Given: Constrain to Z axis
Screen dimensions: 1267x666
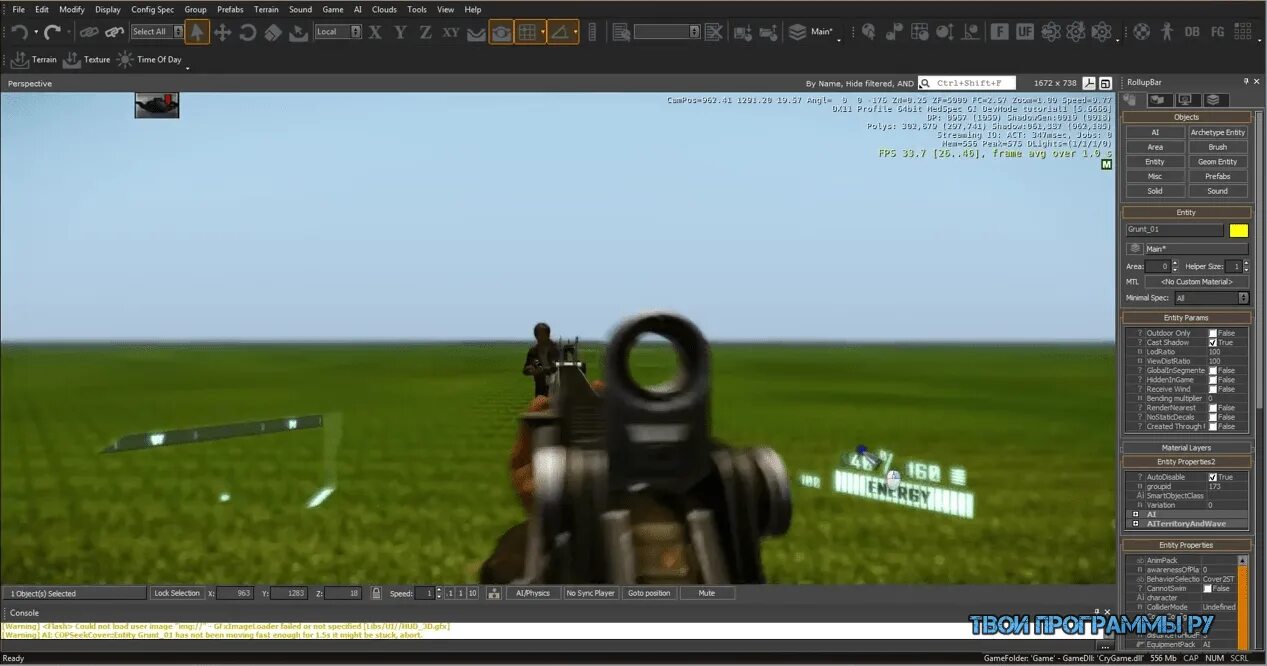Looking at the screenshot, I should pyautogui.click(x=425, y=32).
